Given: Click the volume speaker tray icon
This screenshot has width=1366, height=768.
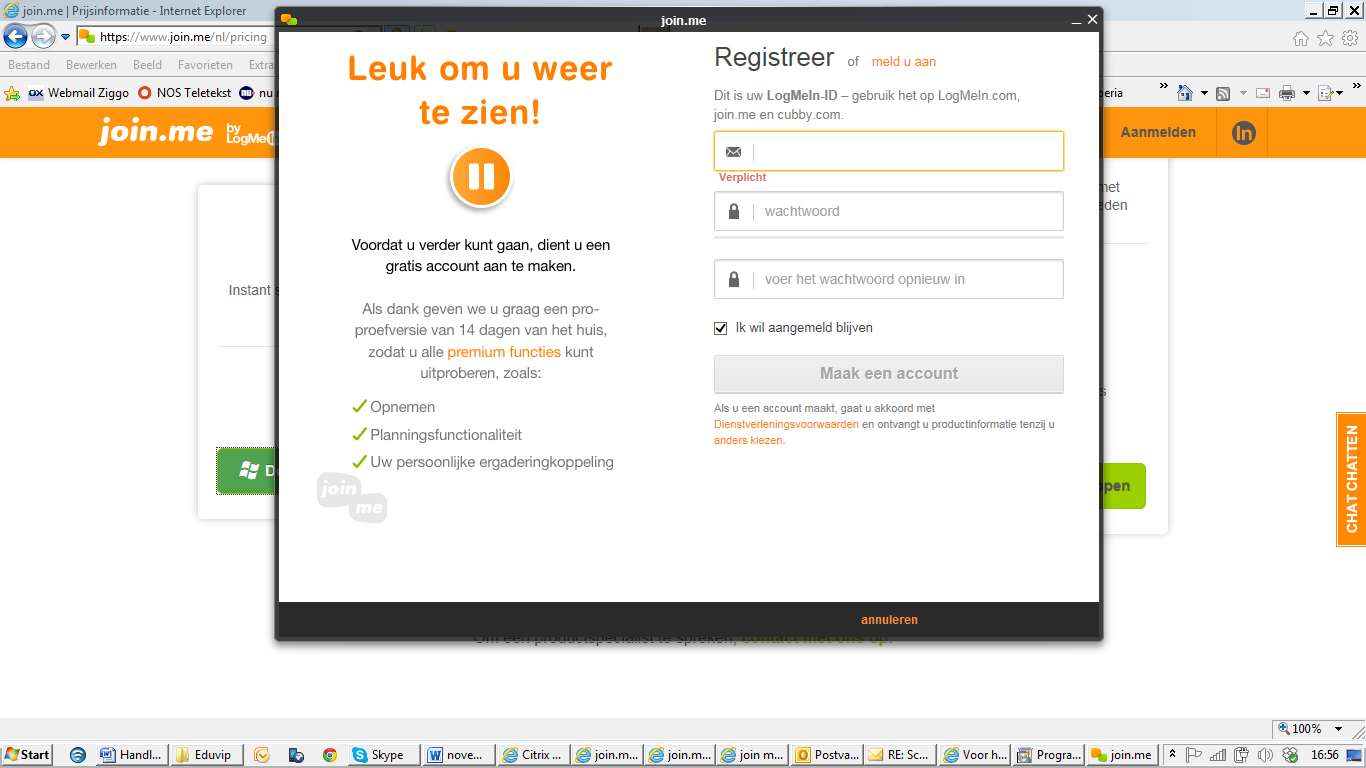Looking at the screenshot, I should [x=1265, y=755].
